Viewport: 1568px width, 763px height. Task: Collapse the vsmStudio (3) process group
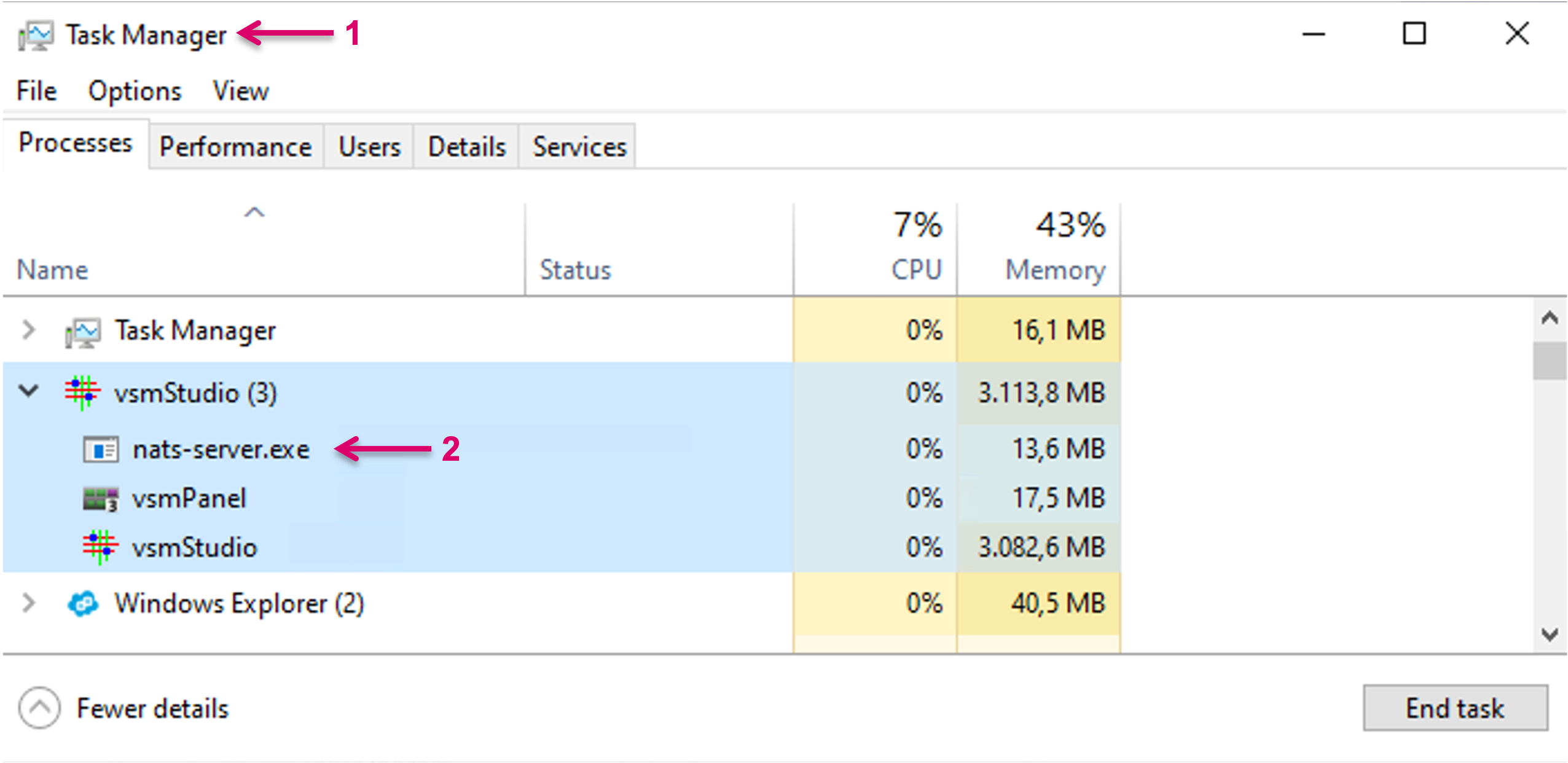pos(28,391)
